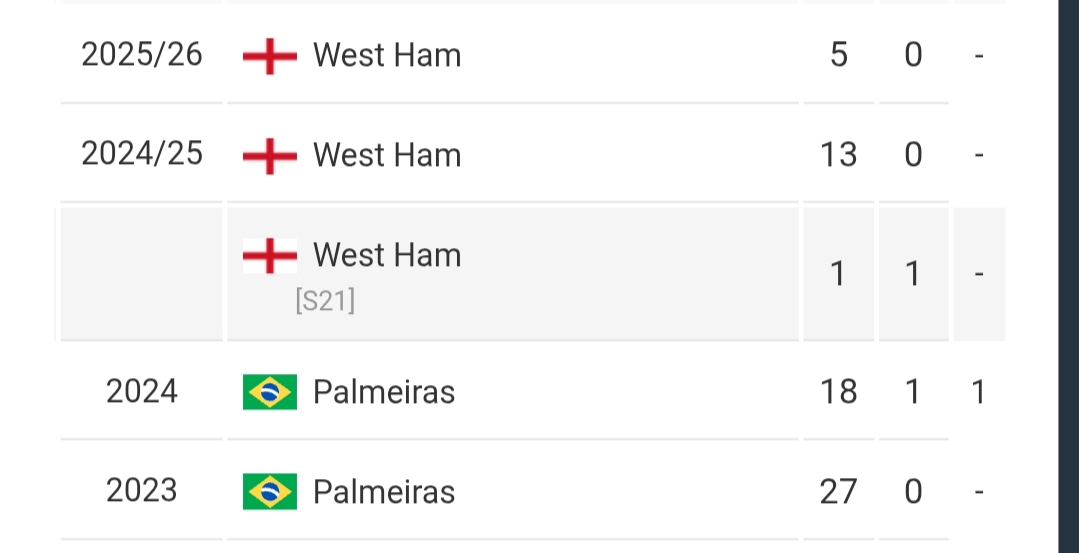The image size is (1079, 553).
Task: Select the 2025/26 season label
Action: [142, 54]
